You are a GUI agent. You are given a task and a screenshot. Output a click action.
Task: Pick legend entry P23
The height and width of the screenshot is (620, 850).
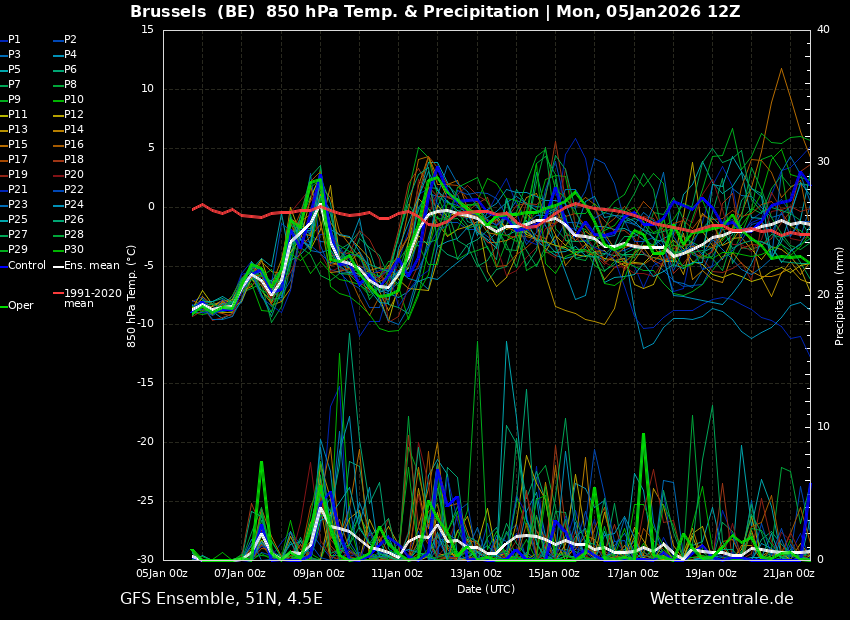point(14,204)
